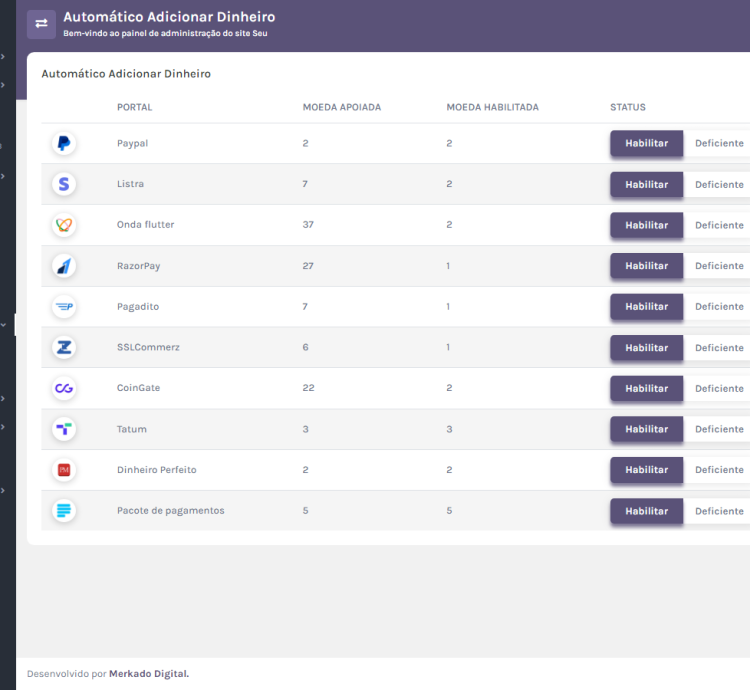The image size is (750, 690).
Task: Set CoinGate status to Habilitar
Action: tap(646, 388)
